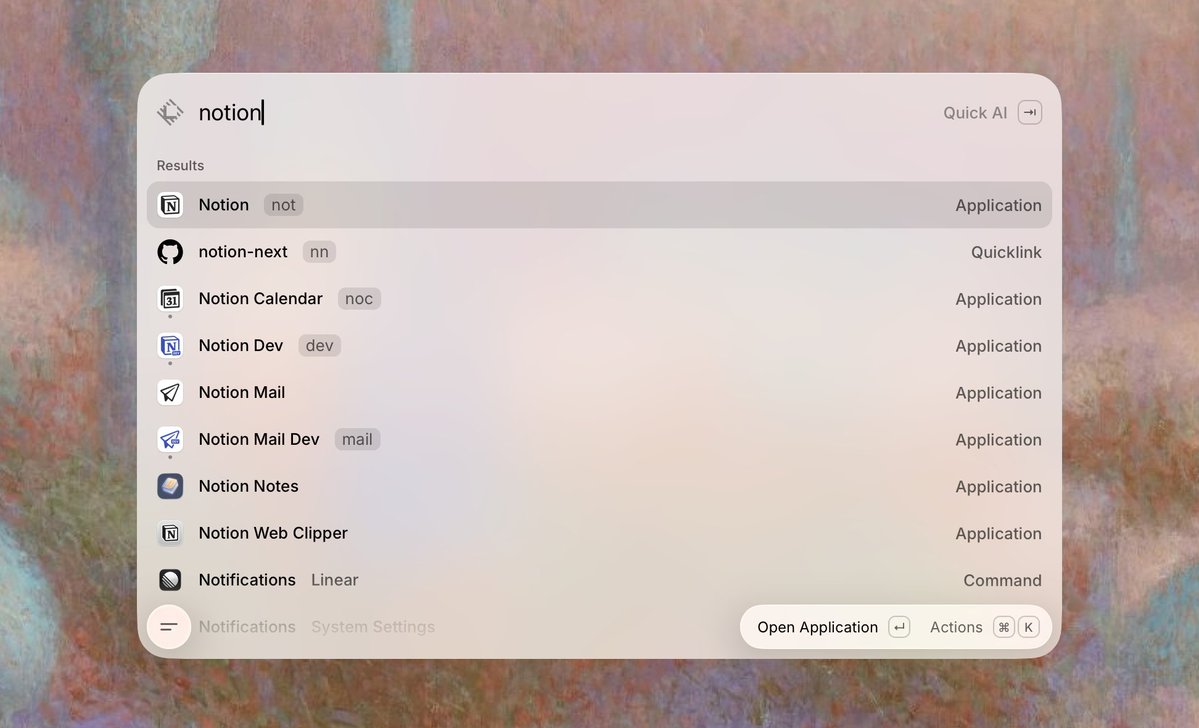Image resolution: width=1199 pixels, height=728 pixels.
Task: Select the Notion Calendar result
Action: tap(600, 299)
